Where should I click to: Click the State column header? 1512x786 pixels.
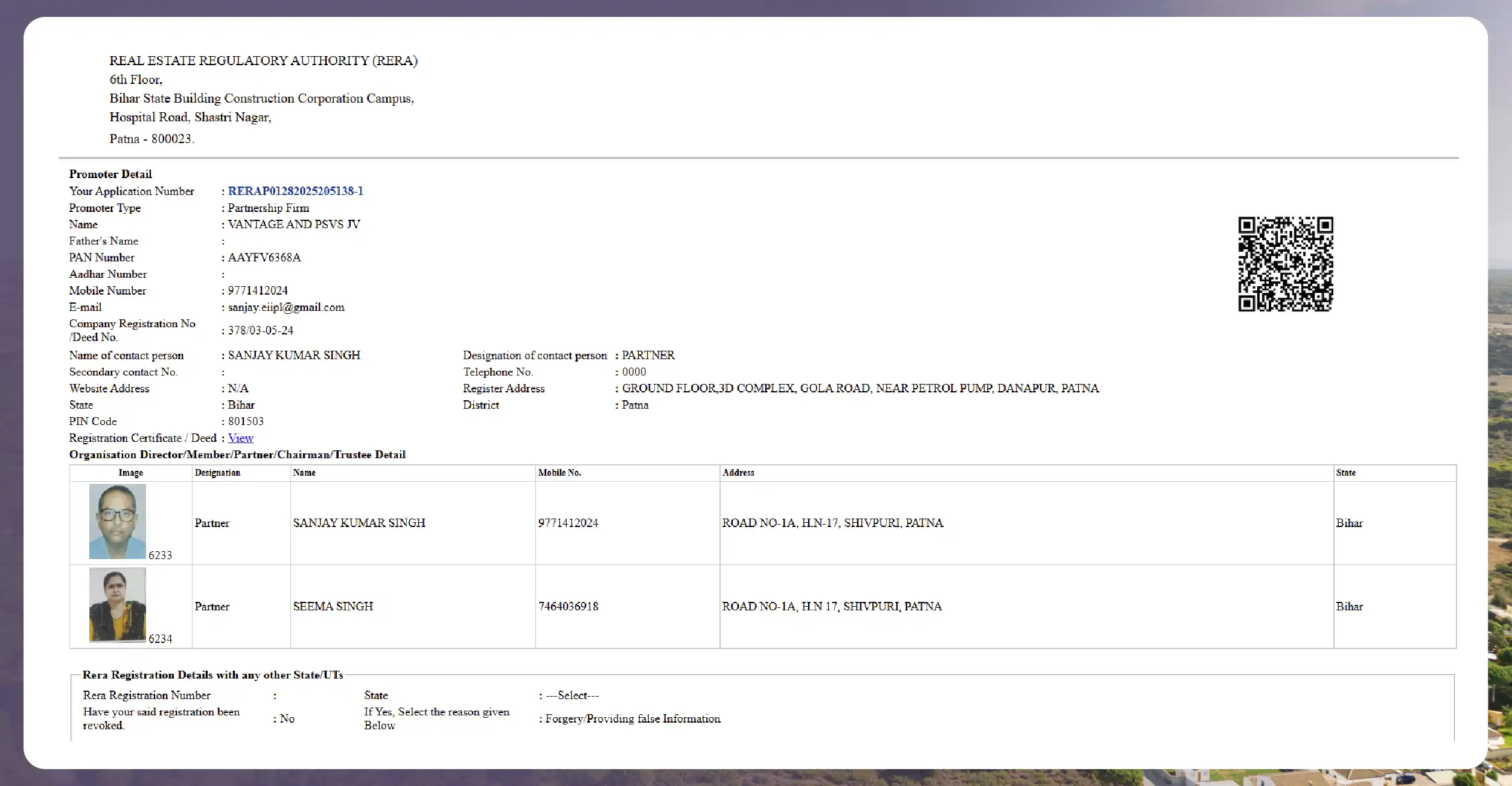pos(1348,473)
